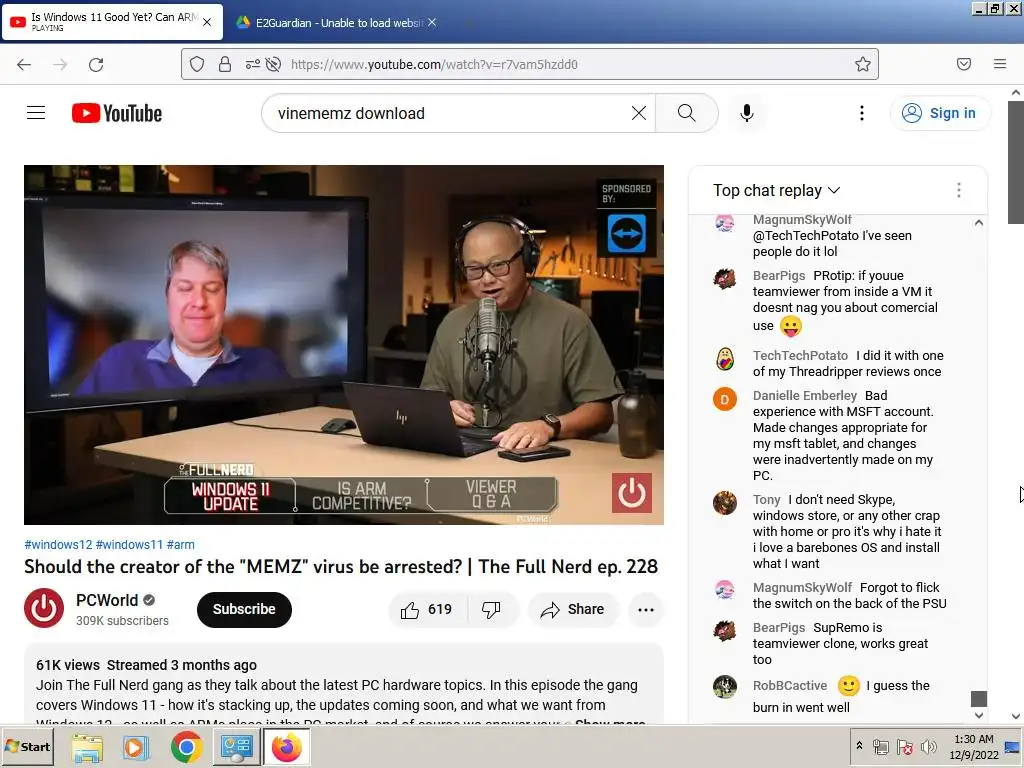Screen dimensions: 1024x768
Task: Run search with the magnifier button
Action: 686,113
